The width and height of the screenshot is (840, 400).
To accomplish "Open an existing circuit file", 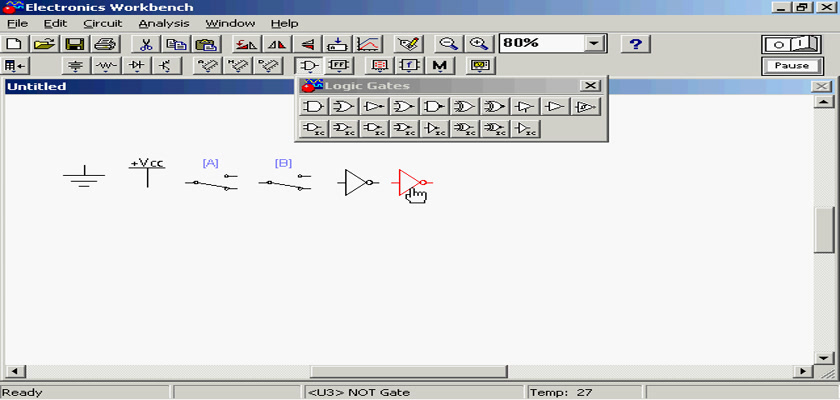I will 46,44.
